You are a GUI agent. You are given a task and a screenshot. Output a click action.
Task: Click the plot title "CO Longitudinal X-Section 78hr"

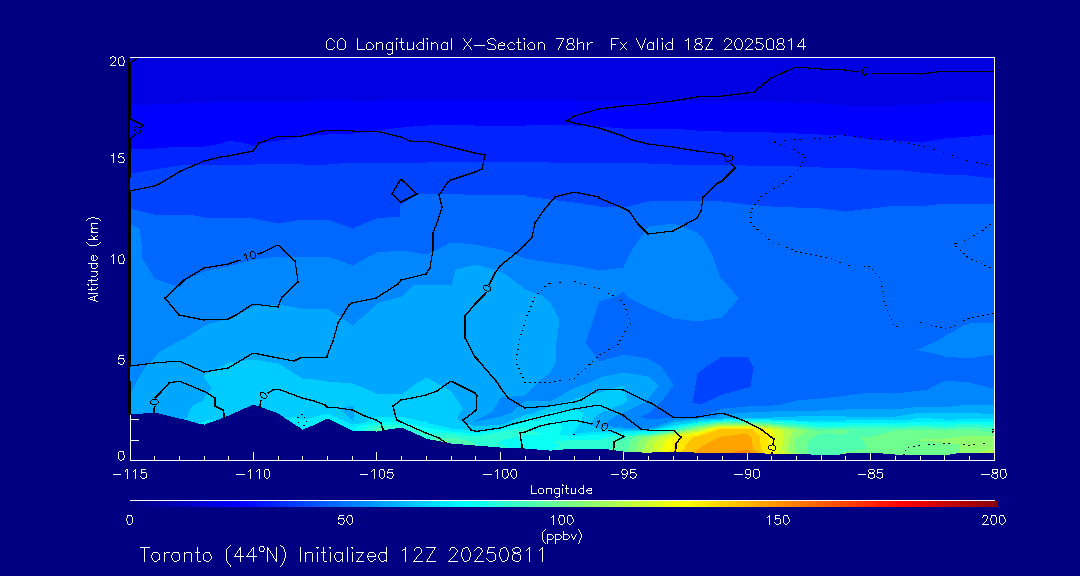[x=459, y=44]
